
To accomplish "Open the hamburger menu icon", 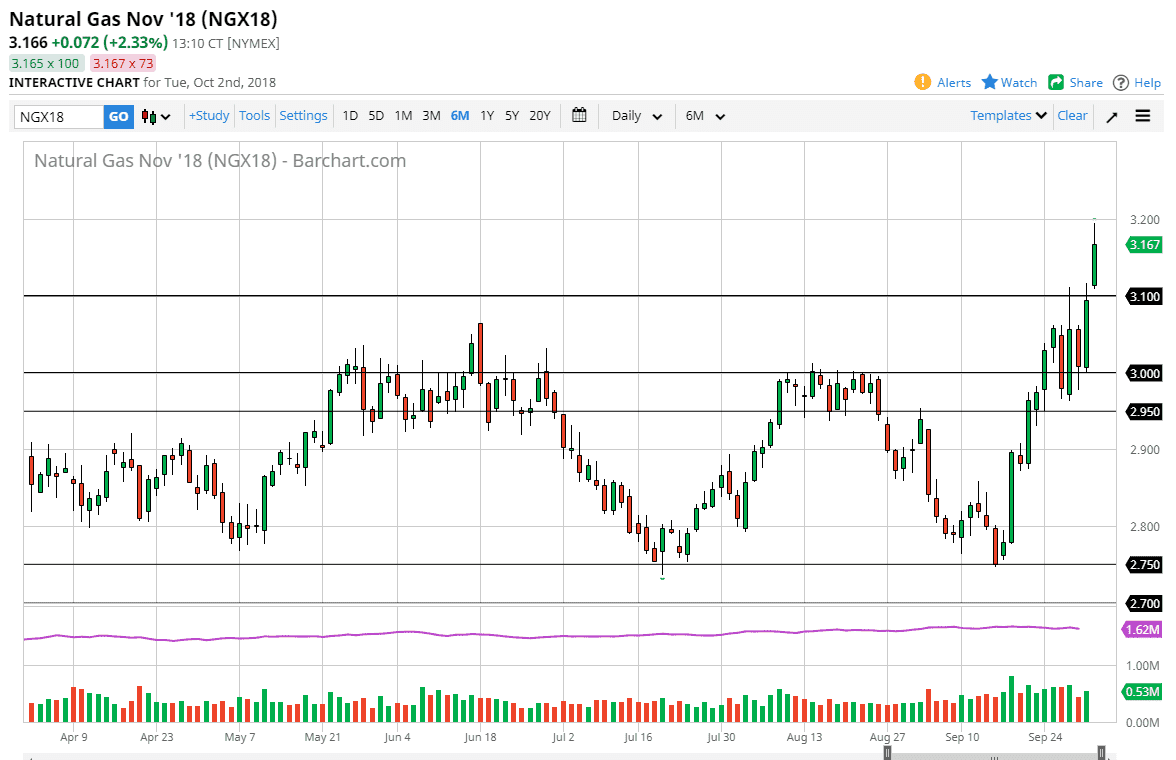I will pyautogui.click(x=1142, y=116).
